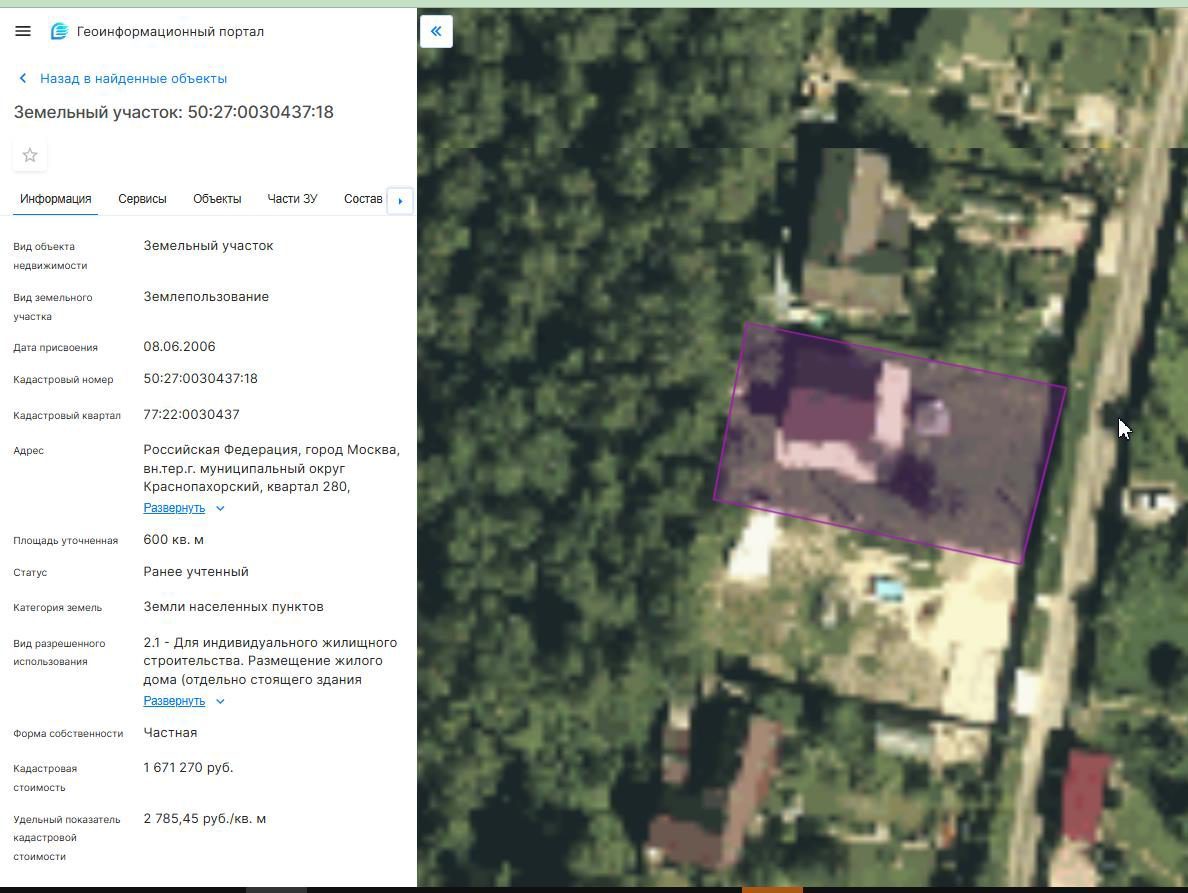Add the land plot to favorites with star
The height and width of the screenshot is (893, 1188).
pyautogui.click(x=30, y=155)
